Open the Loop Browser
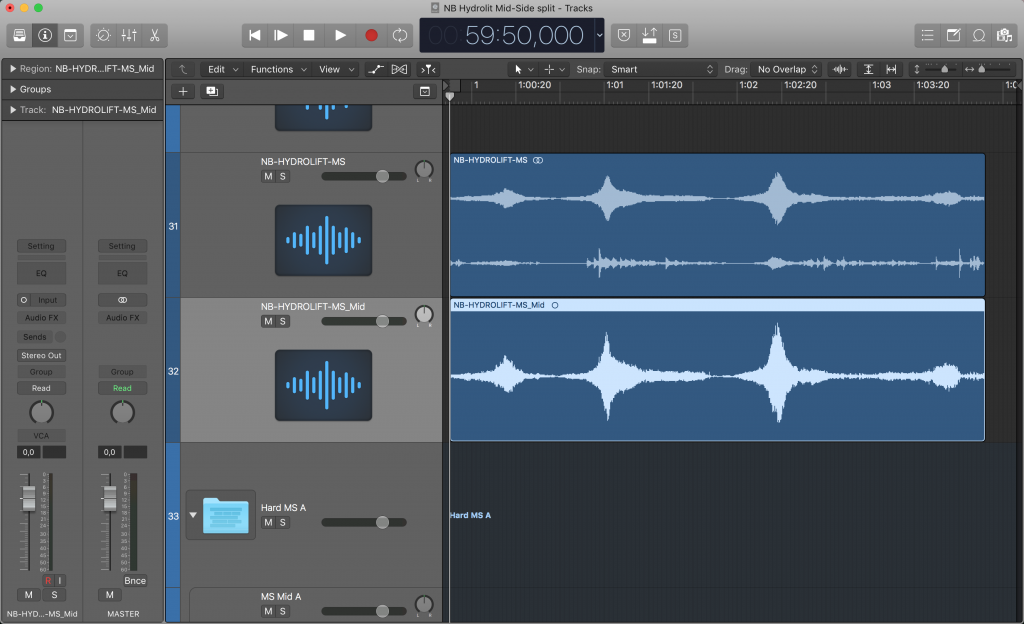The width and height of the screenshot is (1024, 624). pyautogui.click(x=978, y=35)
